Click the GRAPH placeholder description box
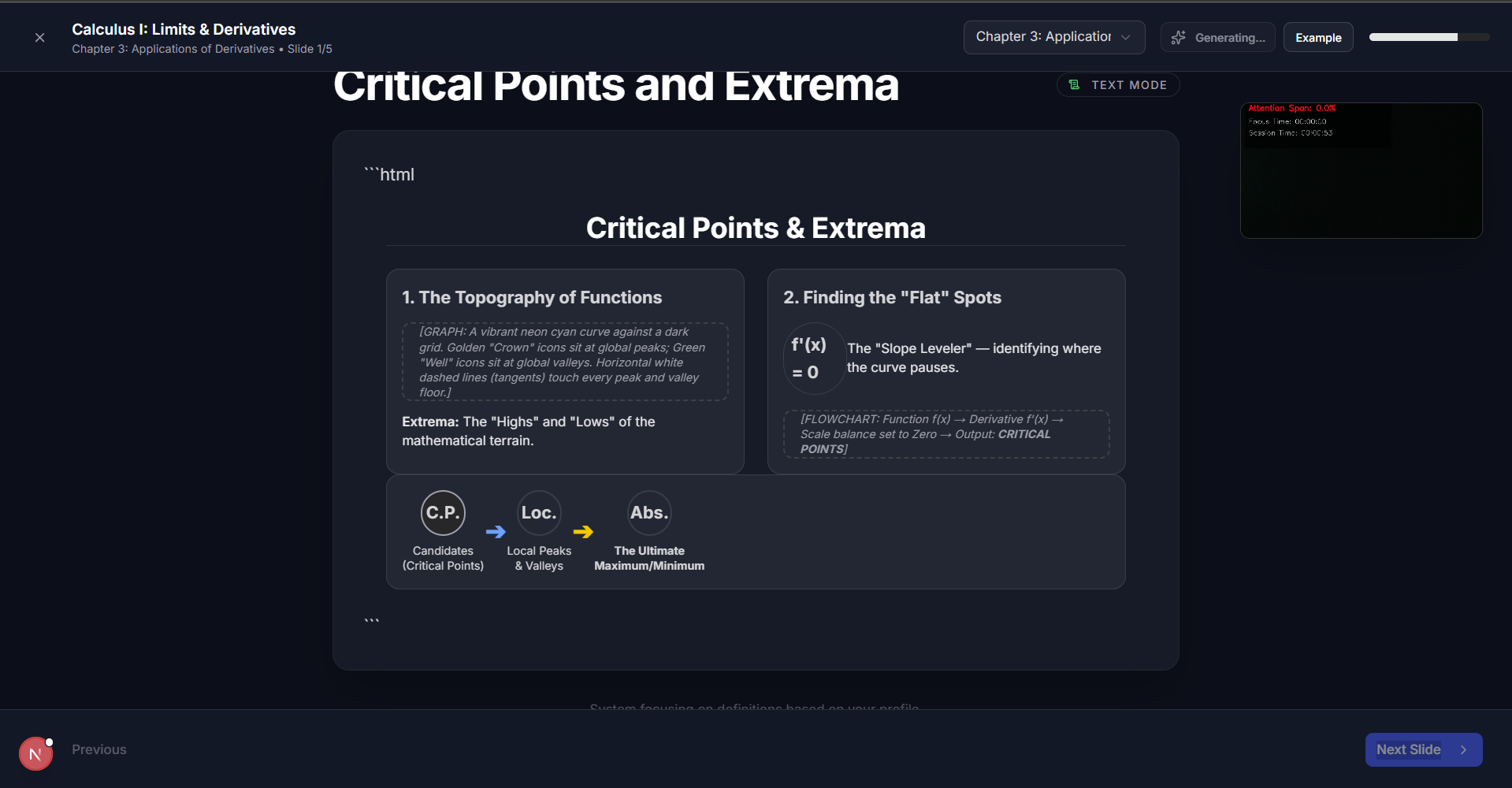 (x=565, y=362)
